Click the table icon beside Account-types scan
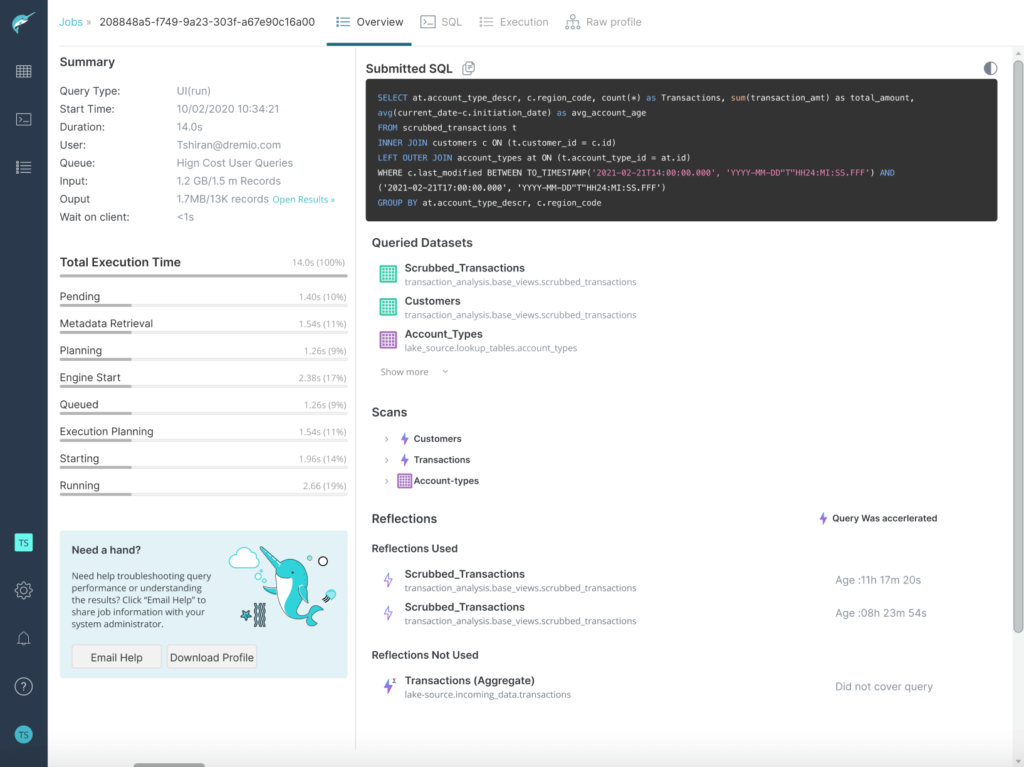 click(404, 481)
